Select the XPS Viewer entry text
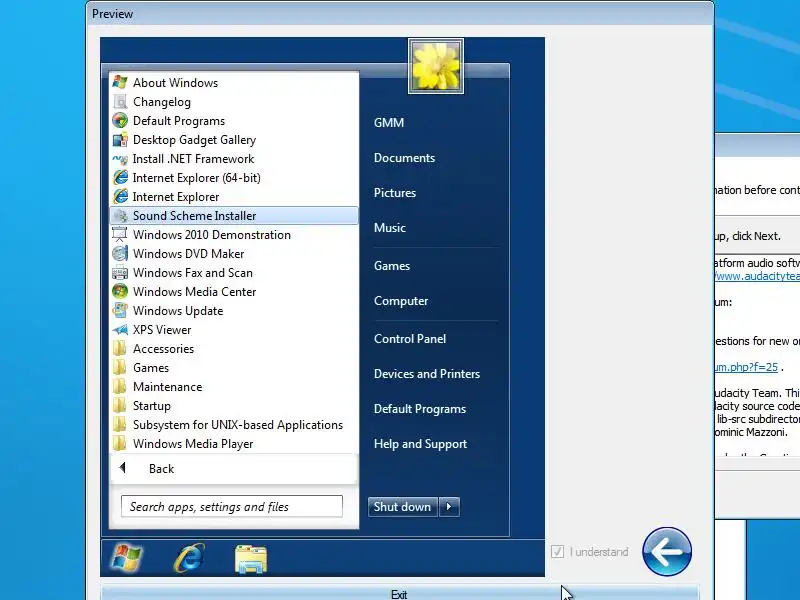This screenshot has height=600, width=800. click(162, 330)
